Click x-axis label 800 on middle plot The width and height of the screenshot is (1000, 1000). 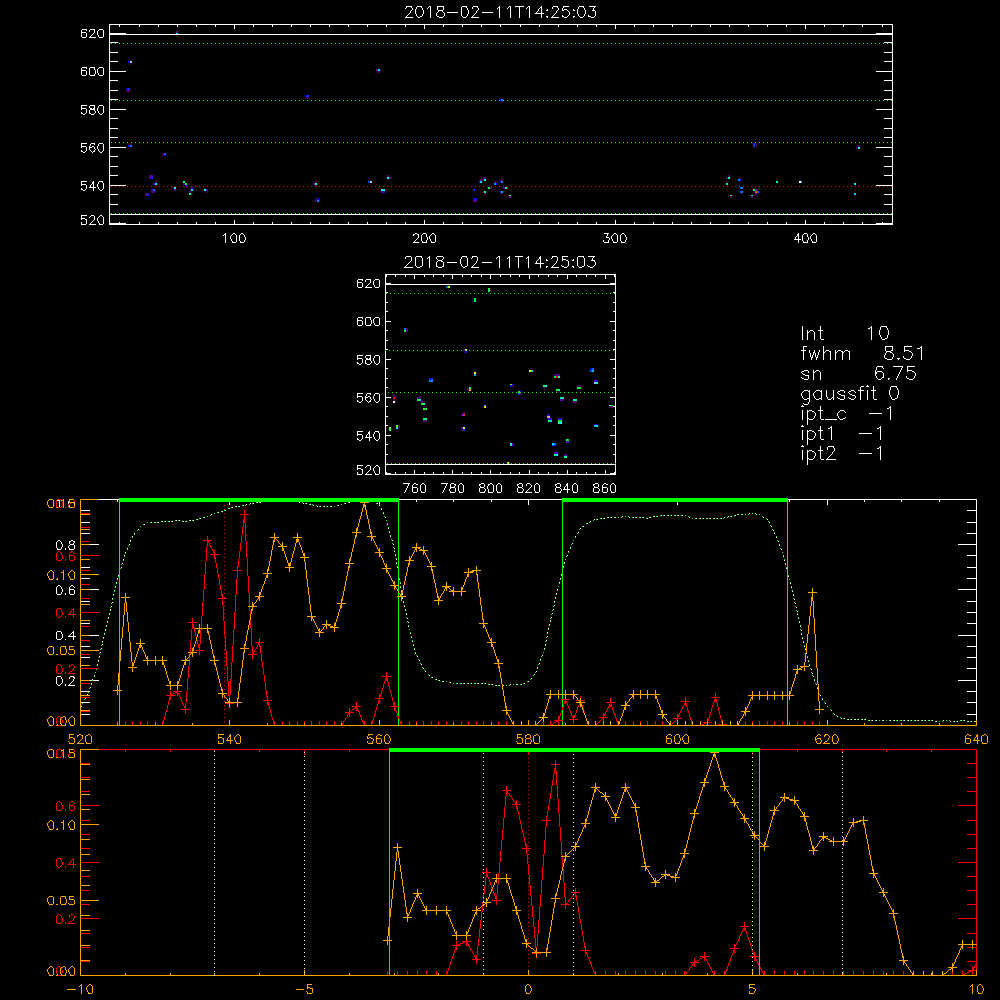pos(490,489)
